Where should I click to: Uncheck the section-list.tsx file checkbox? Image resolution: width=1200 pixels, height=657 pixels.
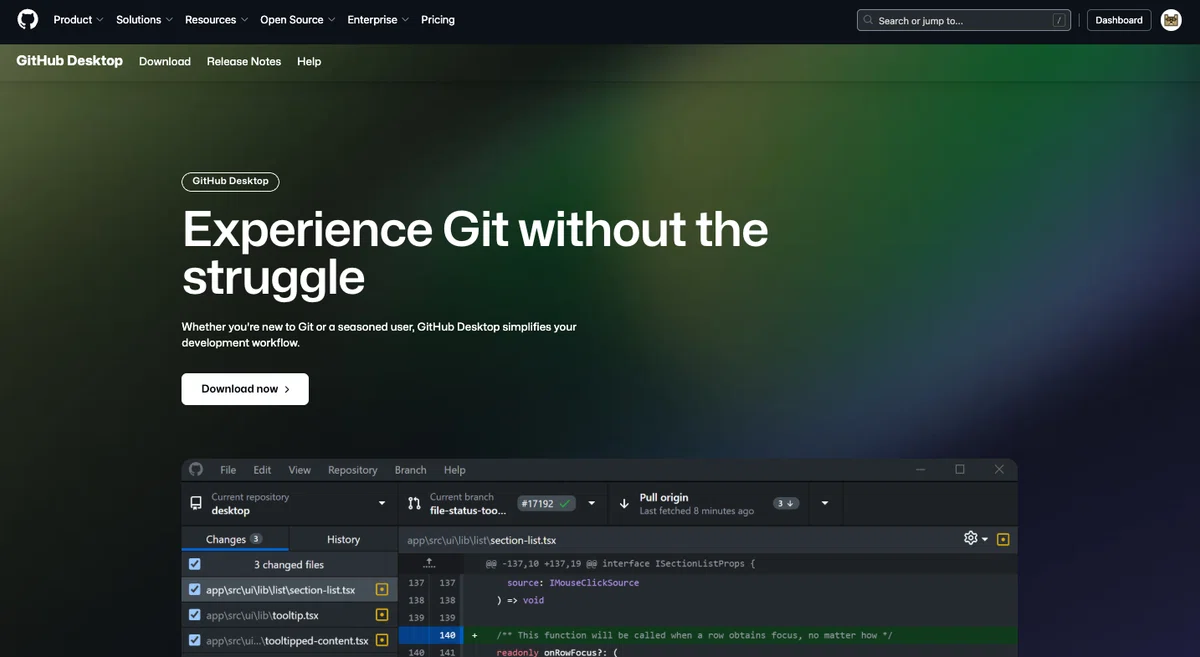(x=195, y=590)
